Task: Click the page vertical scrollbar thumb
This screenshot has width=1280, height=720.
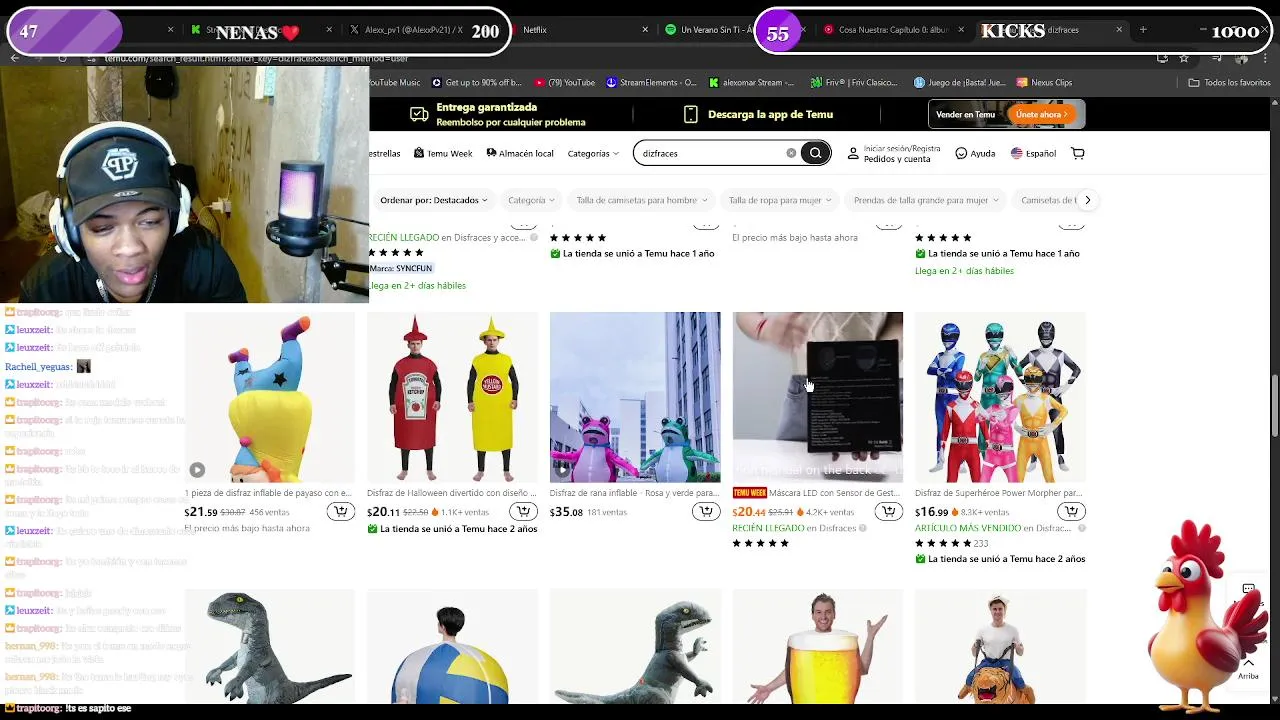Action: 1274,405
